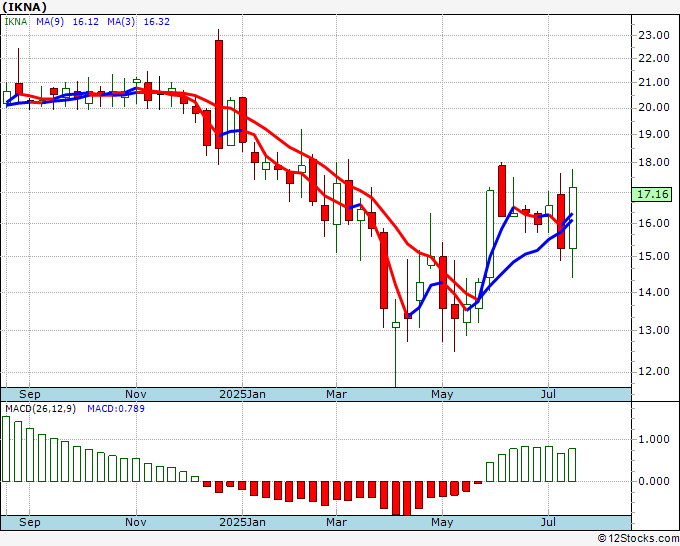Click the MACD(26,12,9) indicator label
The height and width of the screenshot is (546, 680).
click(x=40, y=409)
